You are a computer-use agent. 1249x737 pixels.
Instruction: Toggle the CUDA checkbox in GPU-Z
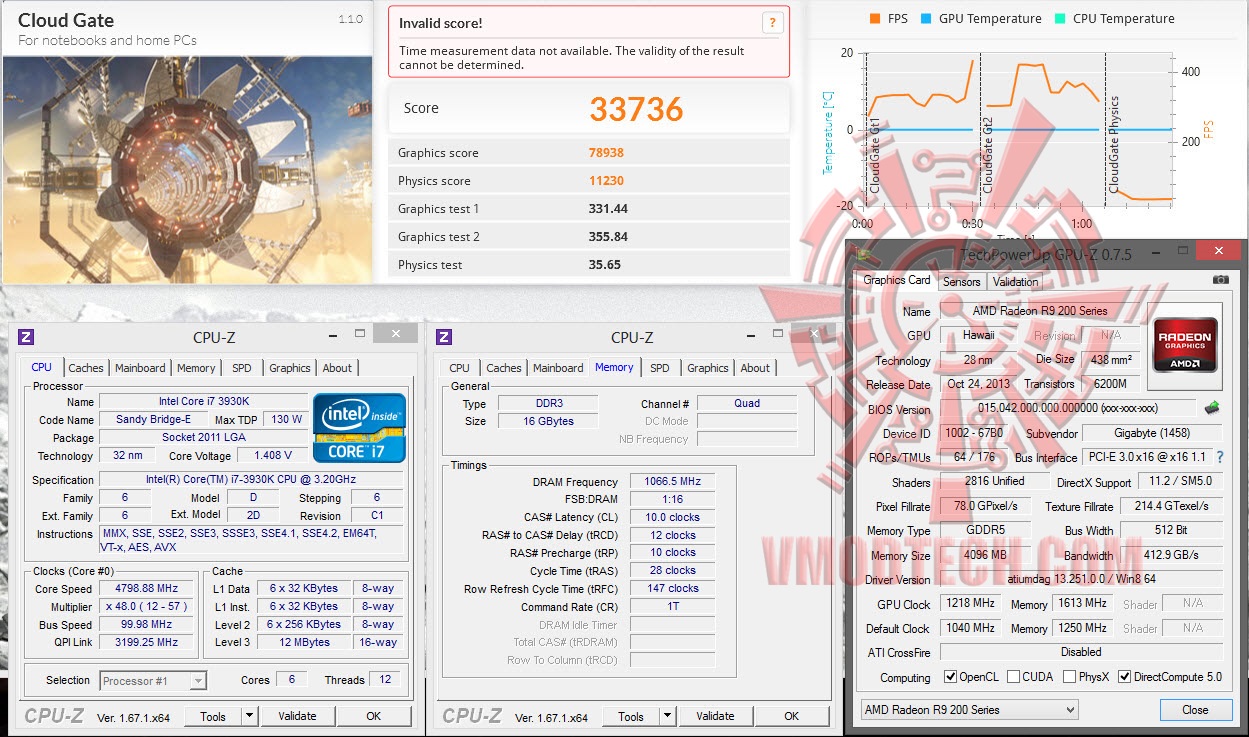(1013, 677)
